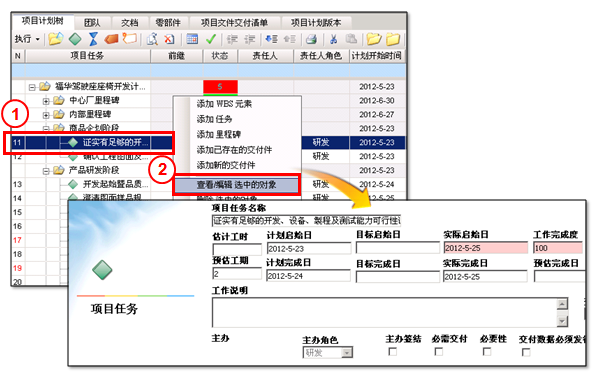Expand the 中心厂里程碑 tree node
The width and height of the screenshot is (595, 382).
(46, 101)
